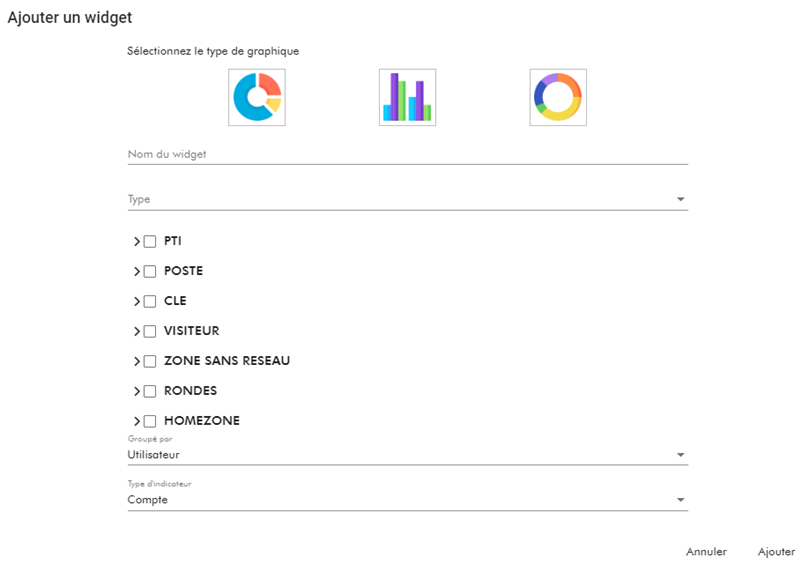This screenshot has height=565, width=802.
Task: Check the HOMEZONE checkbox
Action: [150, 421]
